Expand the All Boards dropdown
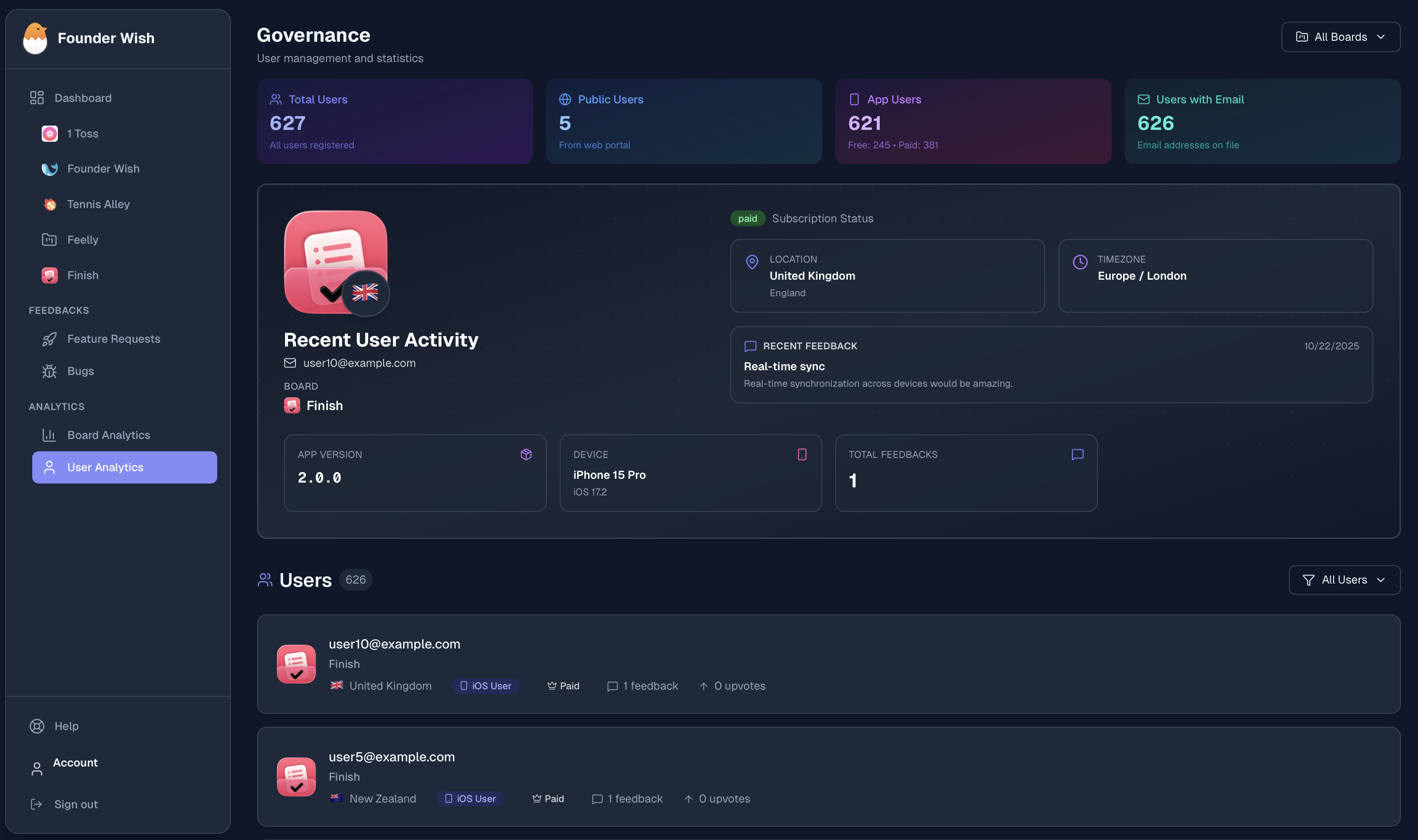This screenshot has width=1418, height=840. 1340,37
